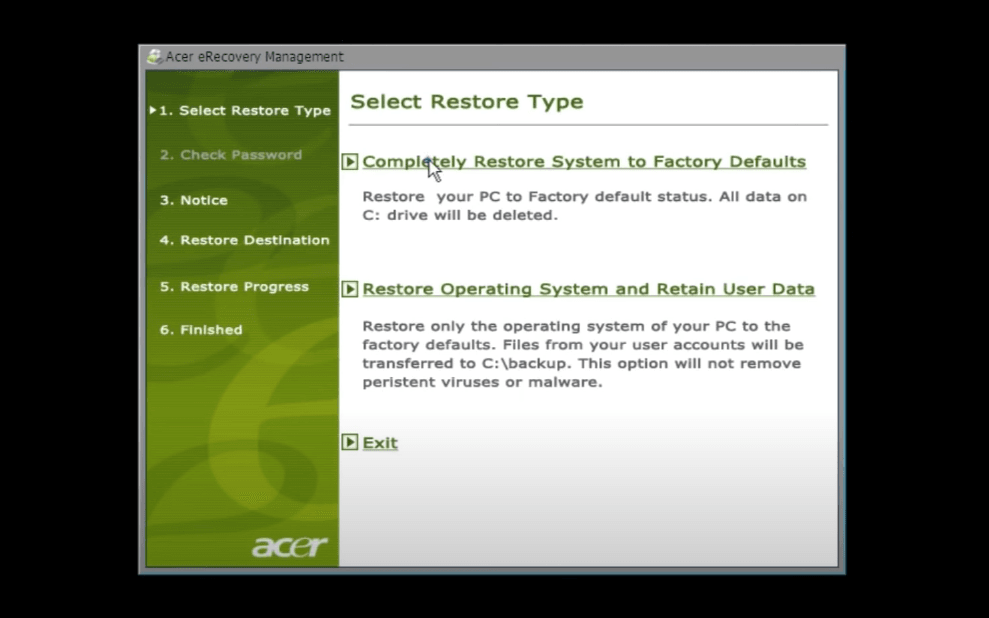989x618 pixels.
Task: Select step 4. Restore Destination in sidebar
Action: [245, 240]
